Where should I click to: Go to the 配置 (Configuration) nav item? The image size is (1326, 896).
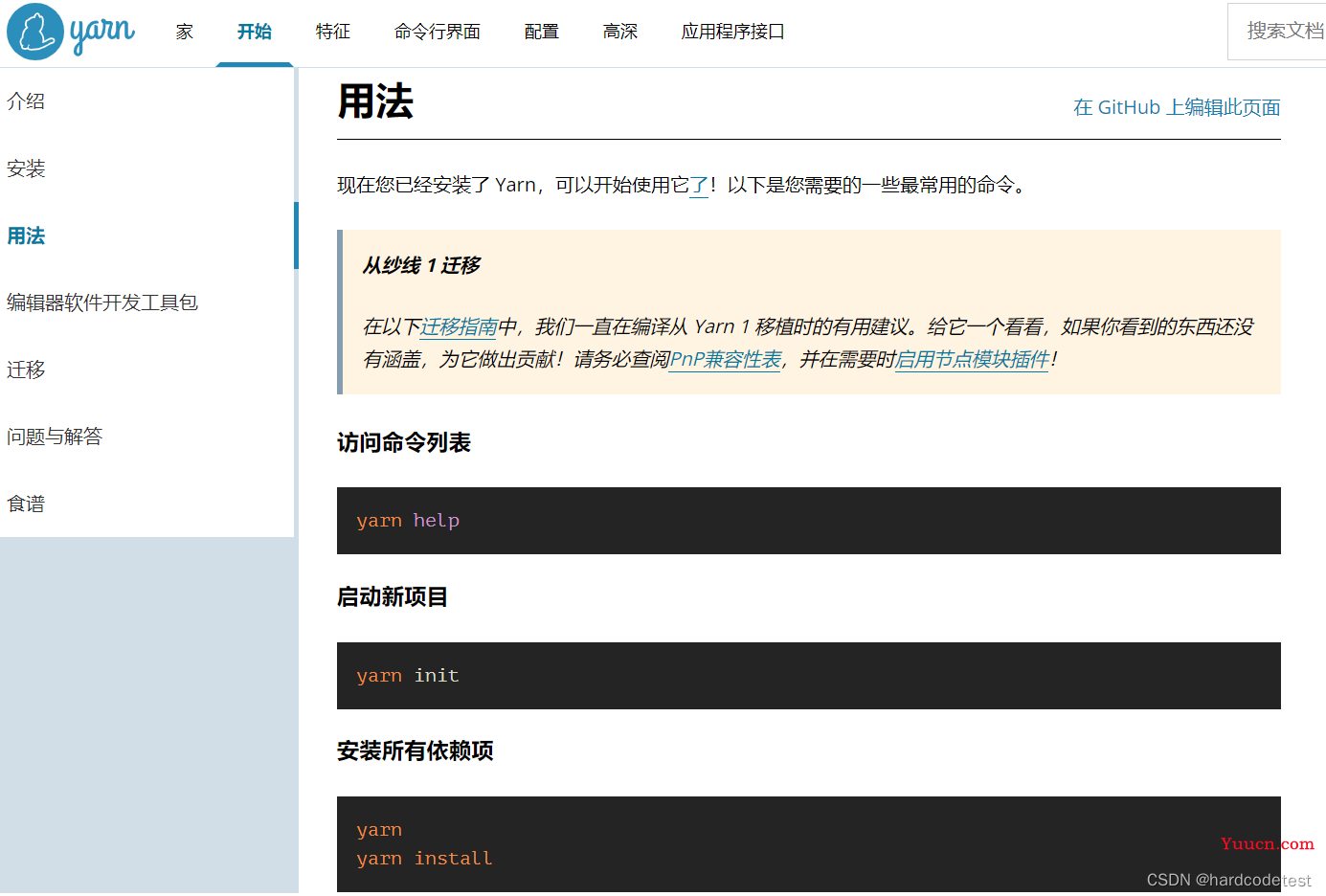(542, 32)
